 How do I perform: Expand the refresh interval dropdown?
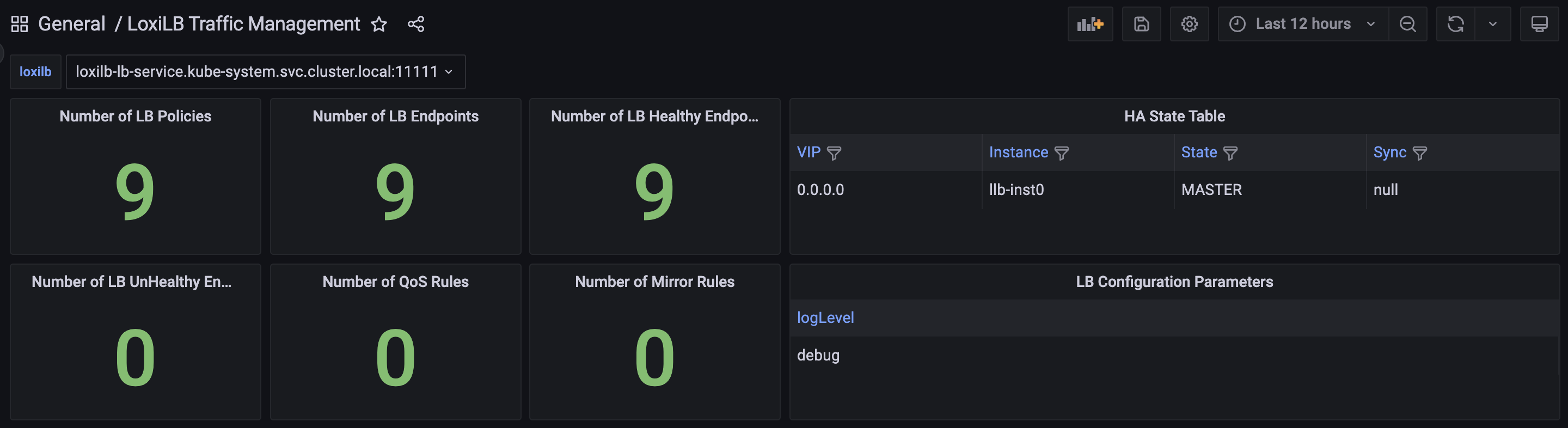tap(1492, 24)
